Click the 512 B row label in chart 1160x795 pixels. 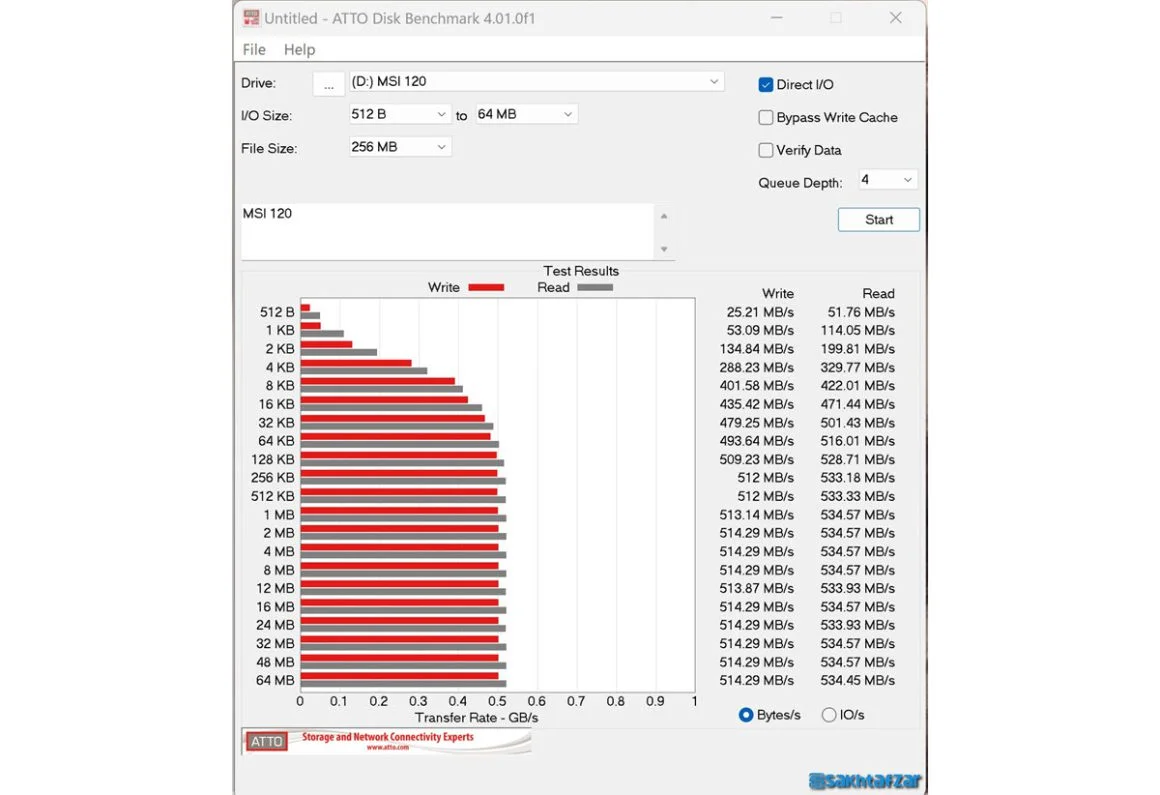click(277, 313)
